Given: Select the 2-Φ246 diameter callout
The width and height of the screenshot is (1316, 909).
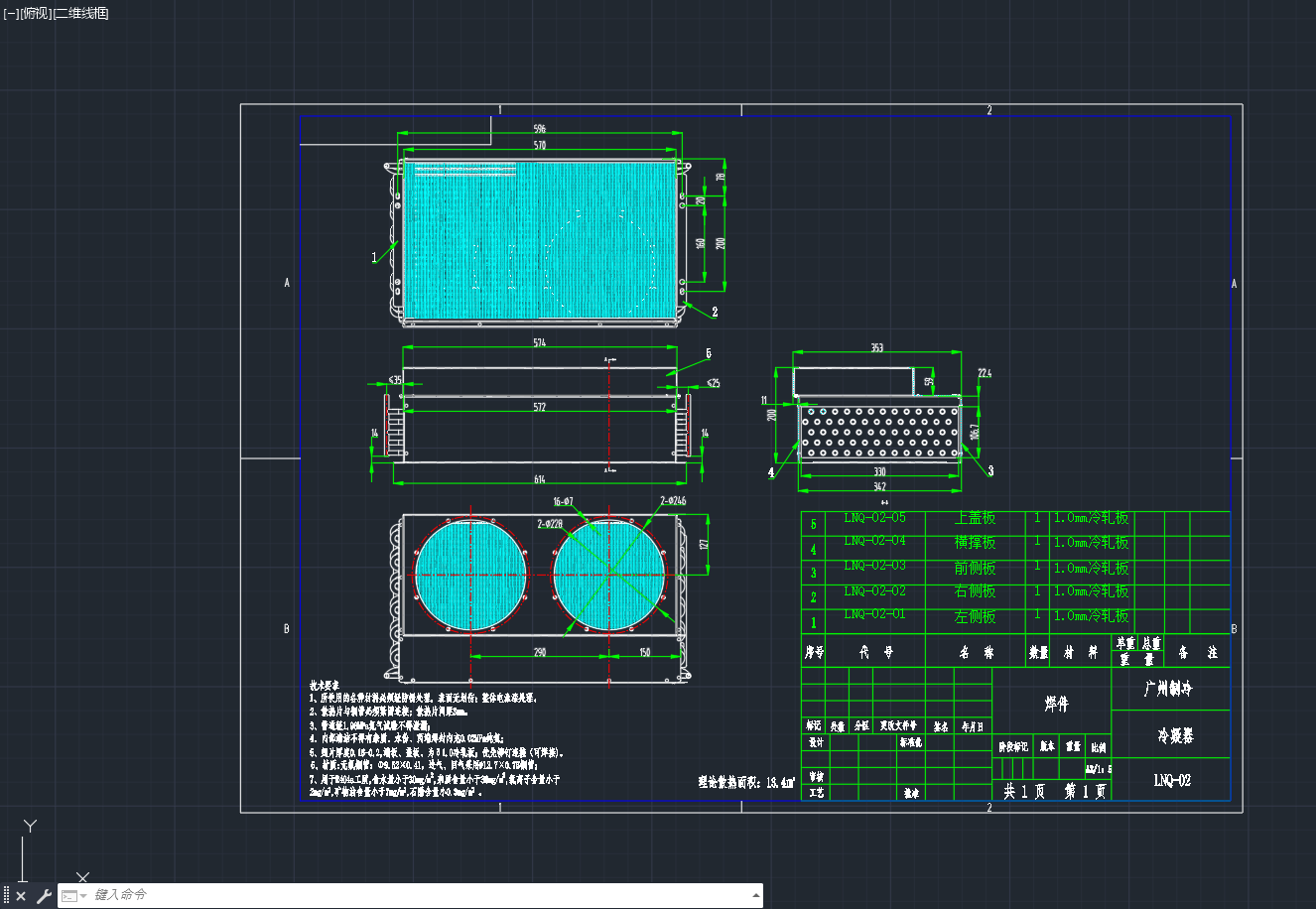Looking at the screenshot, I should (673, 501).
